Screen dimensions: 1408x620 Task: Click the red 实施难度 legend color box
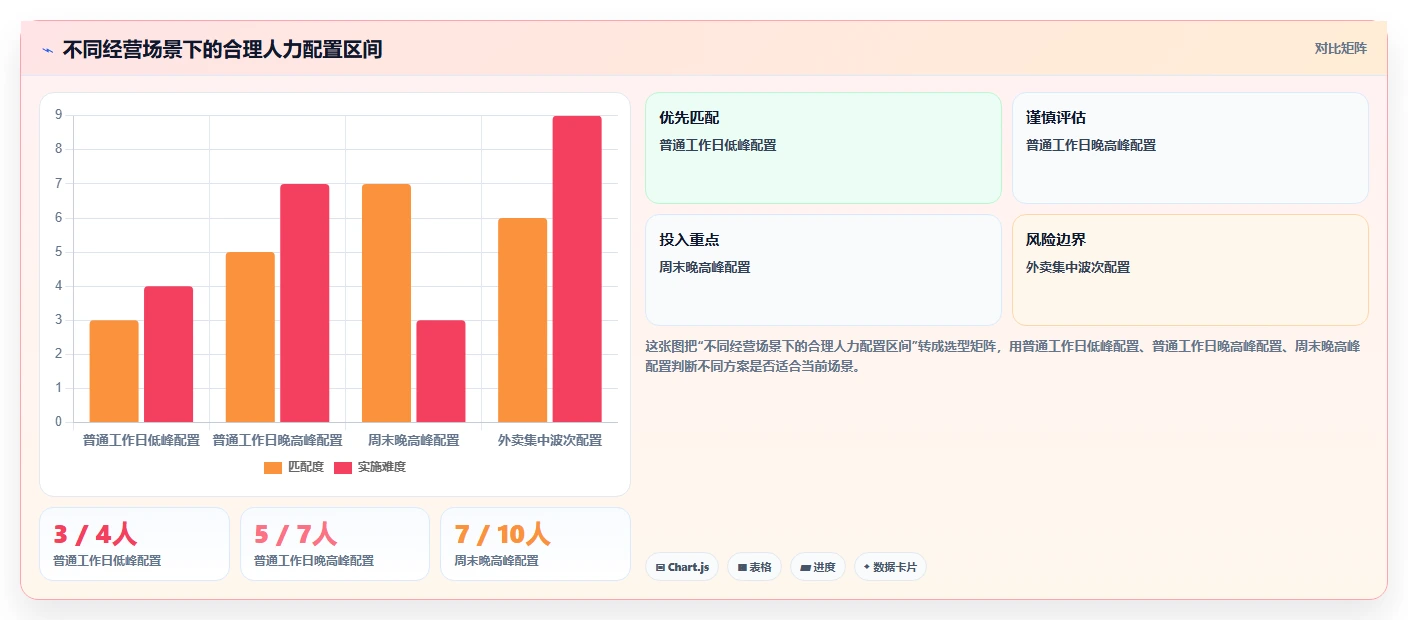[343, 468]
